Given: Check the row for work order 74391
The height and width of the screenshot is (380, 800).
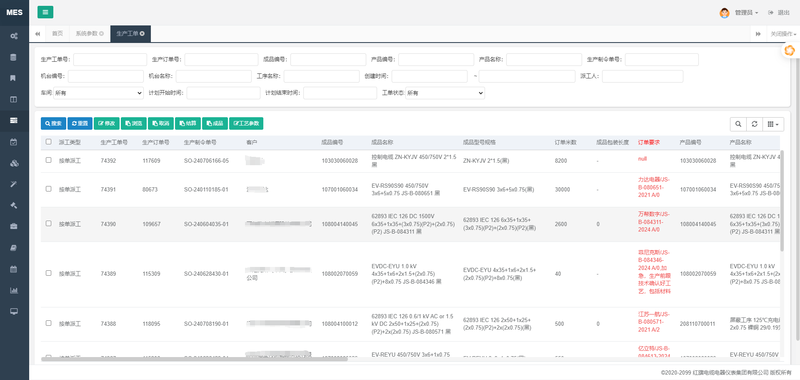Looking at the screenshot, I should (x=48, y=189).
